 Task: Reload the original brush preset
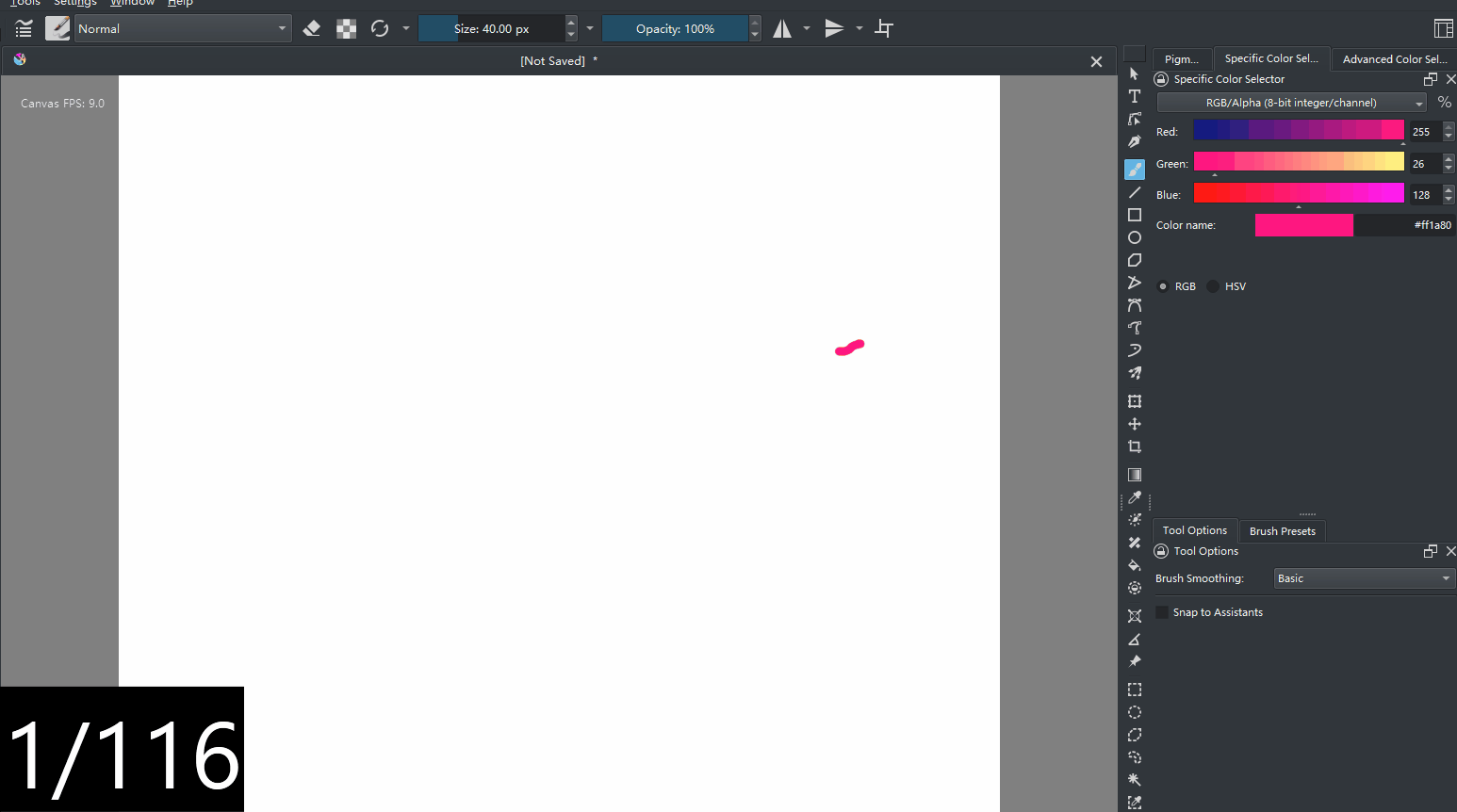[380, 28]
